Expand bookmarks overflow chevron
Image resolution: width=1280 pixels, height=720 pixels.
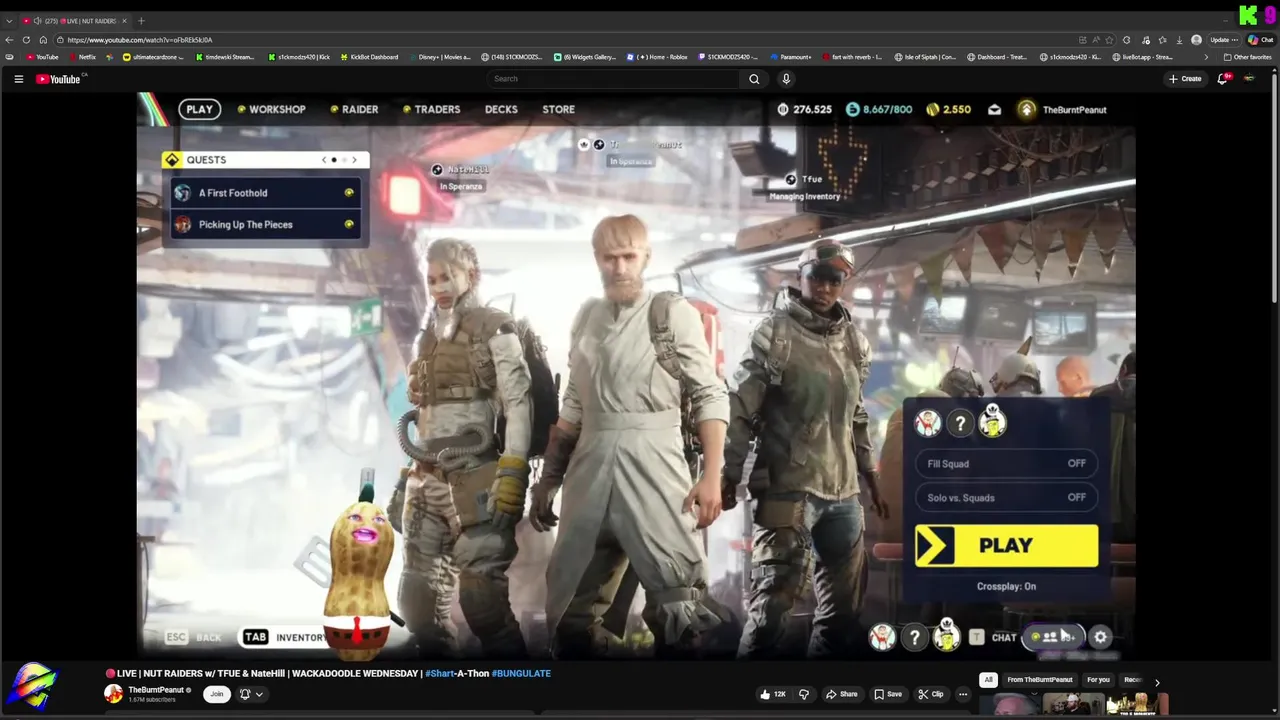pyautogui.click(x=1206, y=57)
